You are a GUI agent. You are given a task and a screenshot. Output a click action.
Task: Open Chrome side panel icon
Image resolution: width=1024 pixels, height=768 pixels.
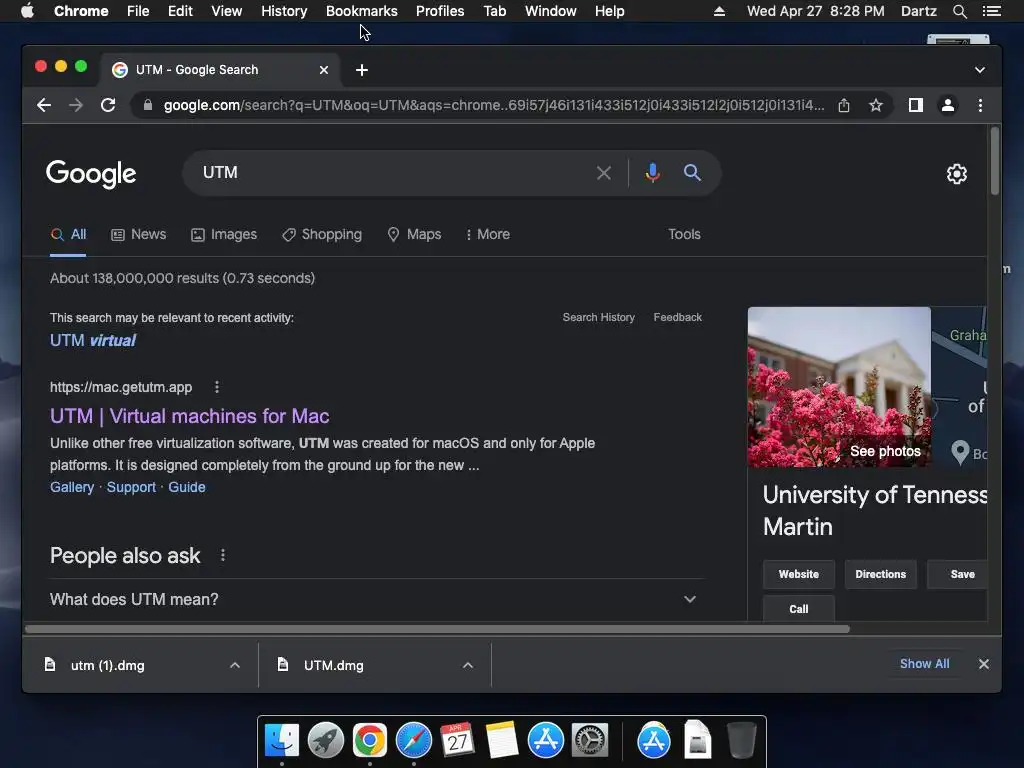(916, 105)
